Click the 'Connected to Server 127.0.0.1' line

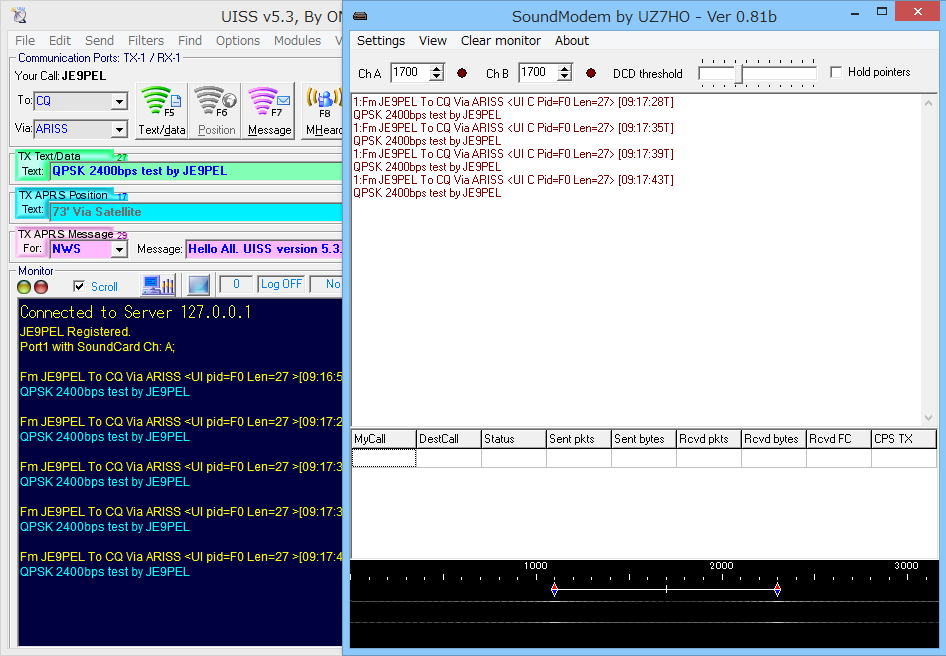(135, 312)
